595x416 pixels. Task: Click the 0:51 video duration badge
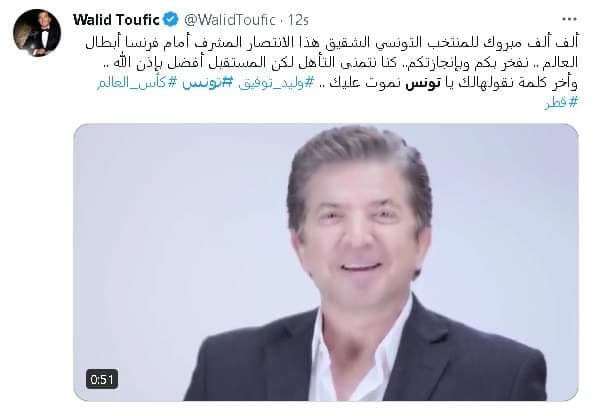click(x=102, y=379)
